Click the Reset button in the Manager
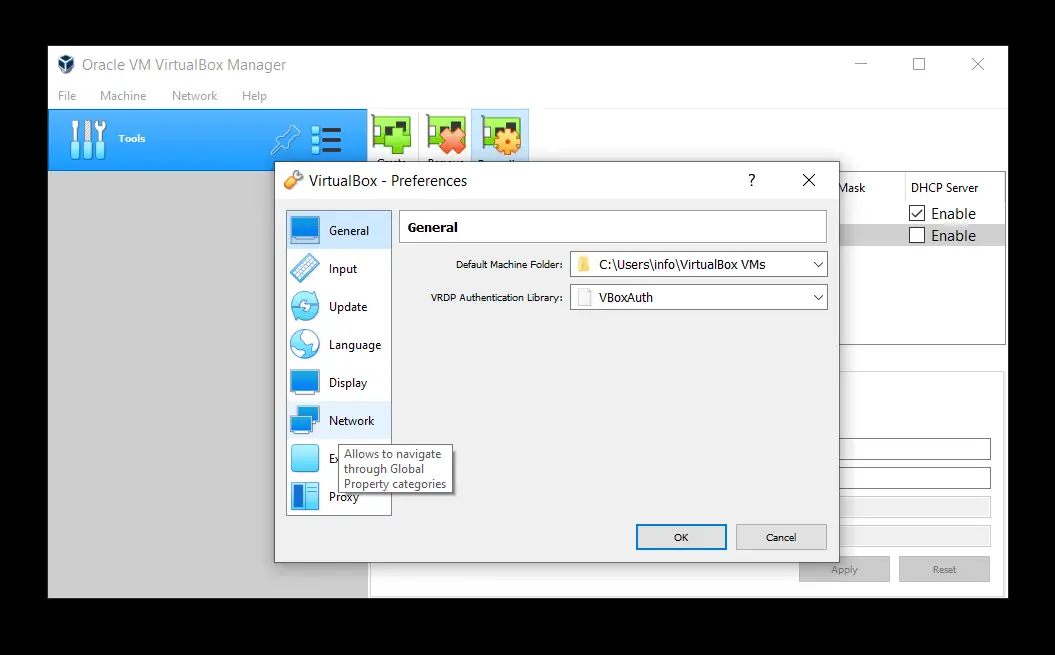This screenshot has height=655, width=1055. [x=944, y=570]
